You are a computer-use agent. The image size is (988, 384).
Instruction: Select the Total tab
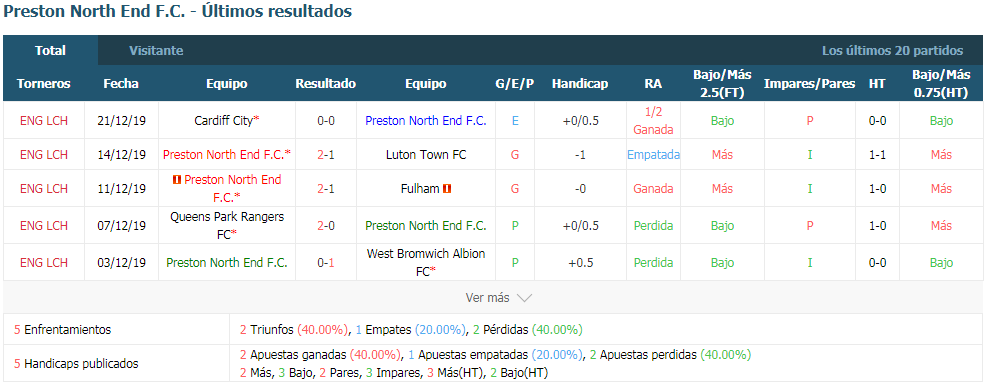[50, 50]
